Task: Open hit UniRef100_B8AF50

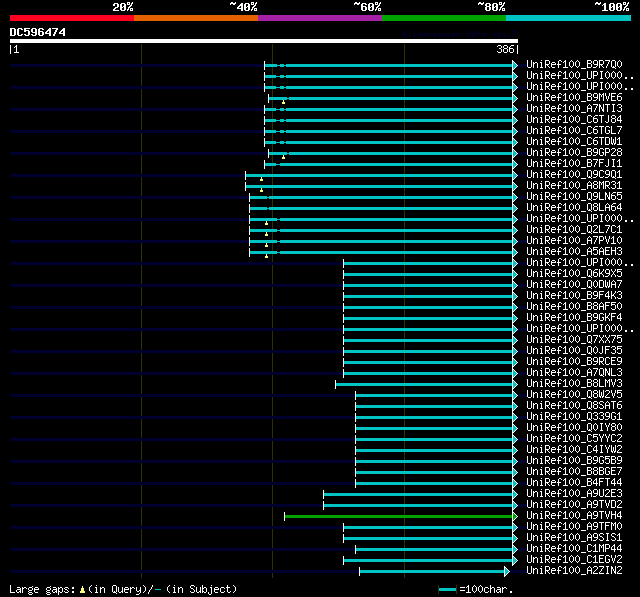Action: point(574,307)
